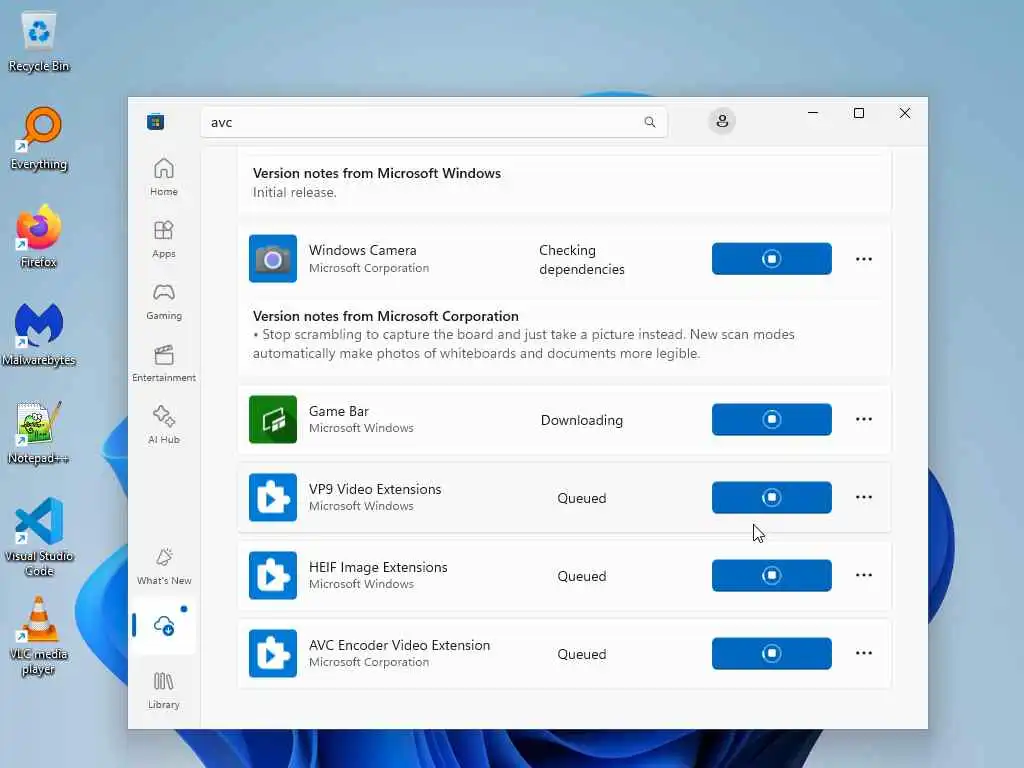The width and height of the screenshot is (1024, 768).
Task: Click the search box containing 'avc'
Action: pyautogui.click(x=434, y=122)
